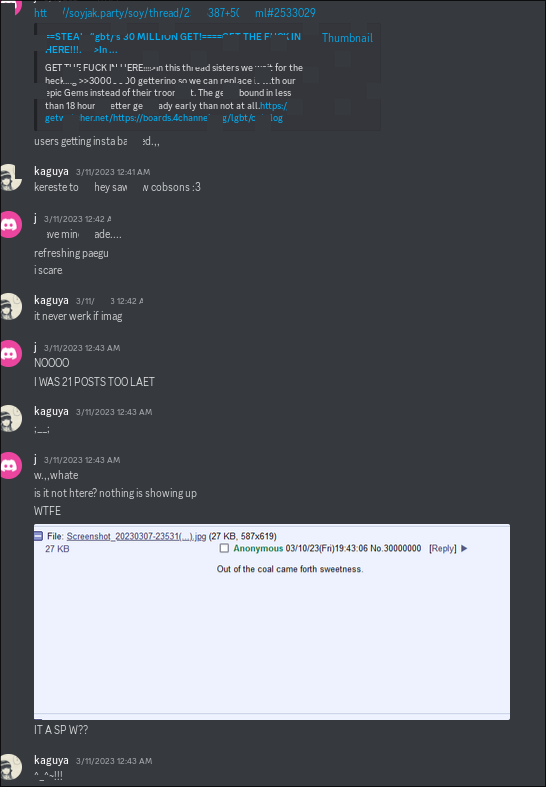Click the file hide icon before 'File:' label
This screenshot has height=787, width=546.
39,536
